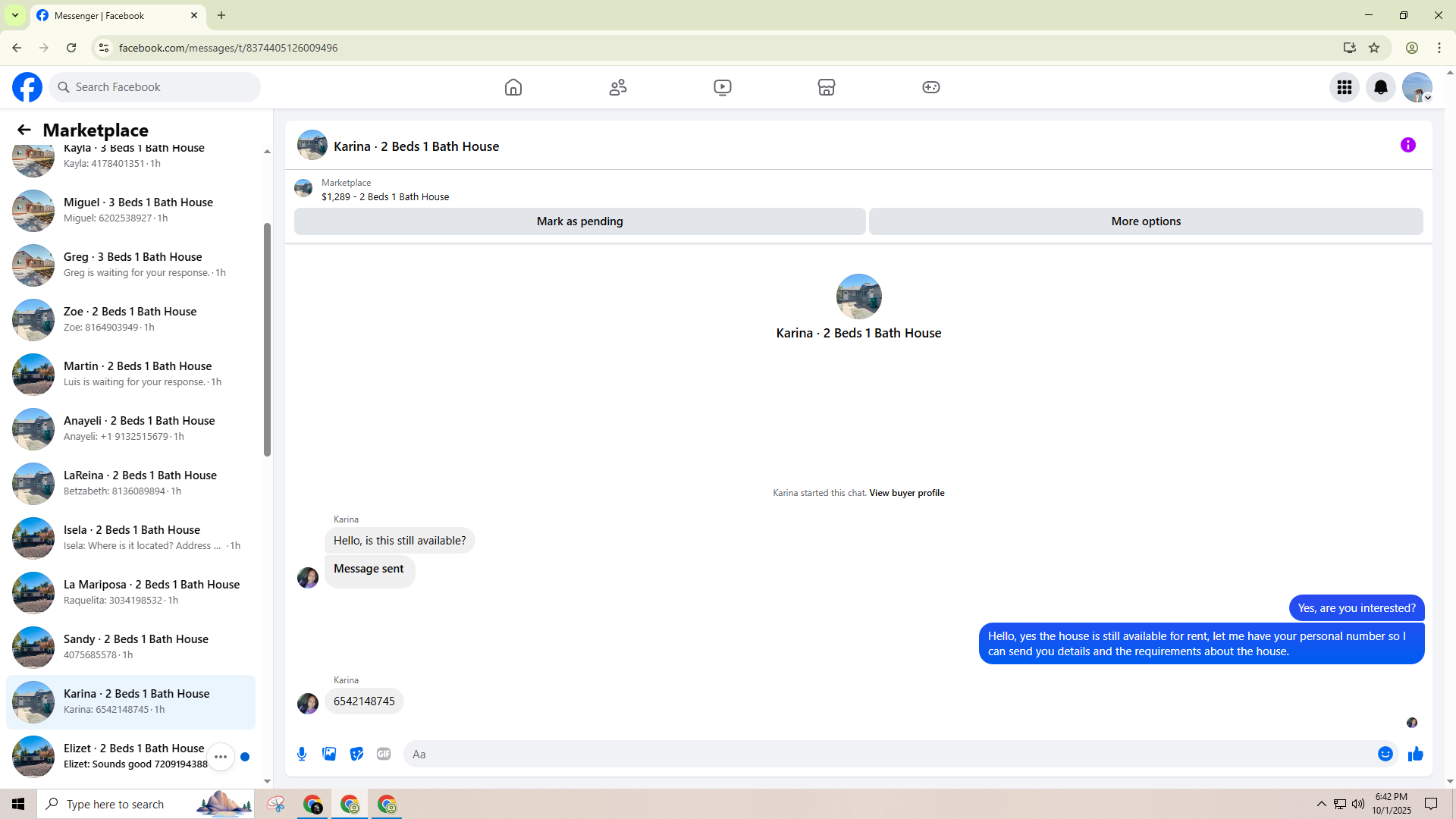The height and width of the screenshot is (819, 1456).
Task: Open Isela · 2 Beds 1 Bath House chat
Action: click(x=130, y=538)
